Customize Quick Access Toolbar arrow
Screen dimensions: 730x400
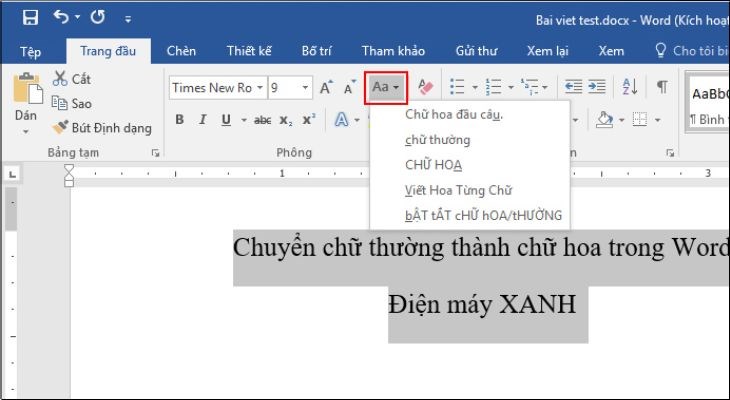pos(128,19)
